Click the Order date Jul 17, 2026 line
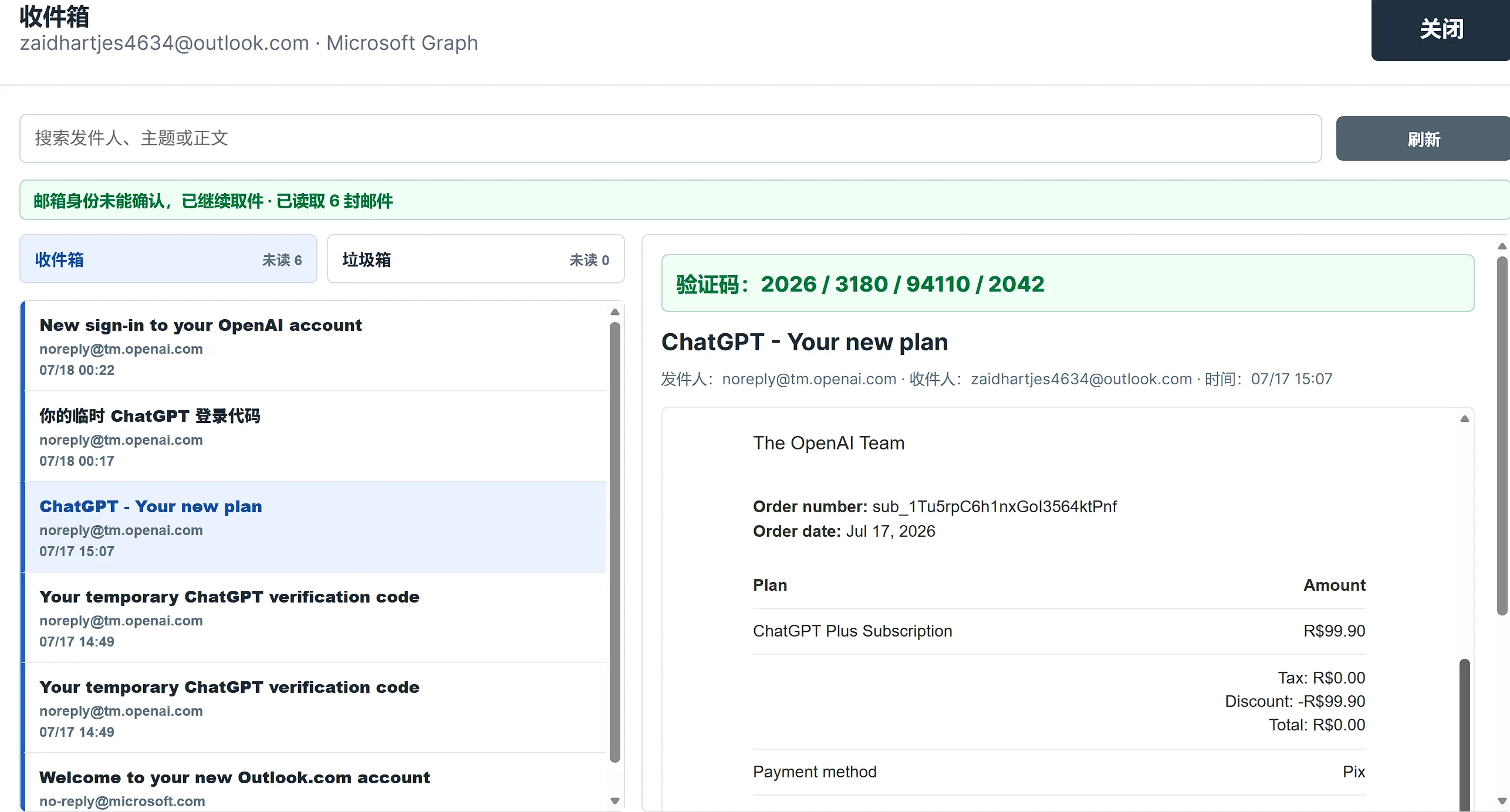Viewport: 1510px width, 812px height. (844, 531)
